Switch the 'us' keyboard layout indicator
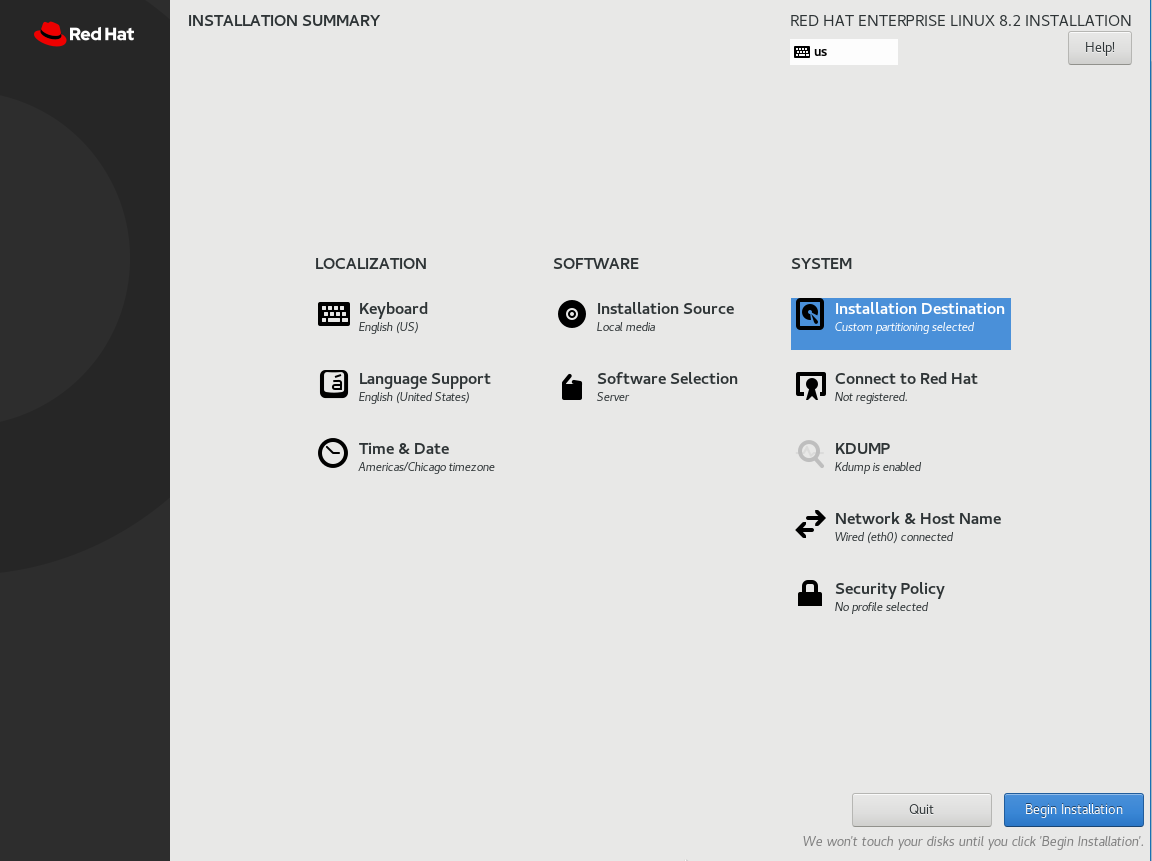This screenshot has width=1152, height=861. [x=843, y=52]
